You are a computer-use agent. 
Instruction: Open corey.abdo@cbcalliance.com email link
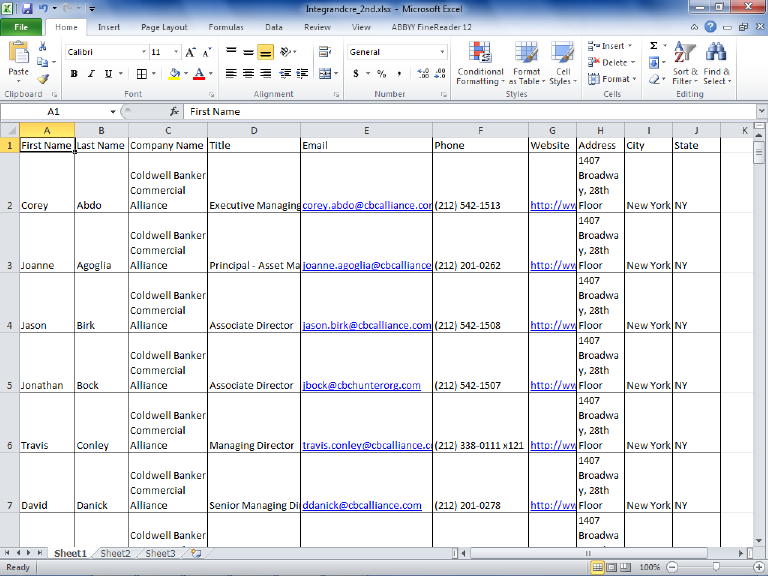click(x=367, y=206)
